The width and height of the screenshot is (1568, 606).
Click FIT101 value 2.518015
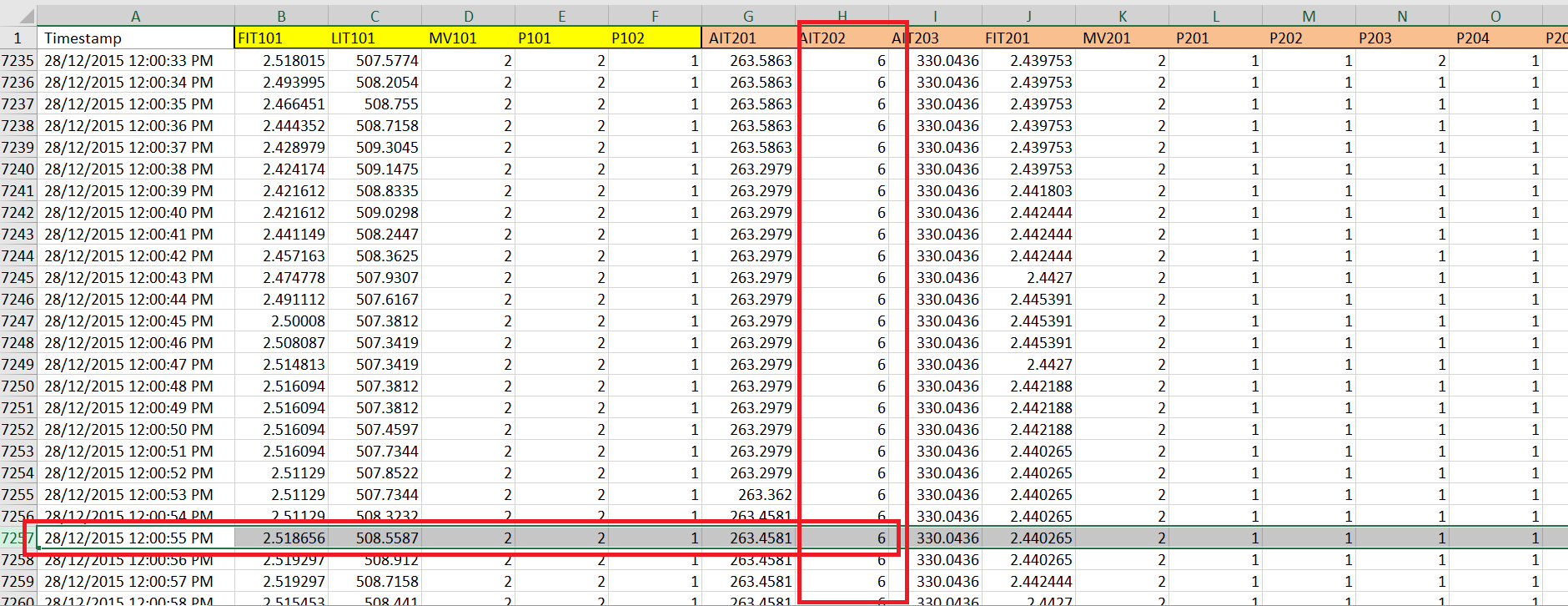[x=281, y=60]
